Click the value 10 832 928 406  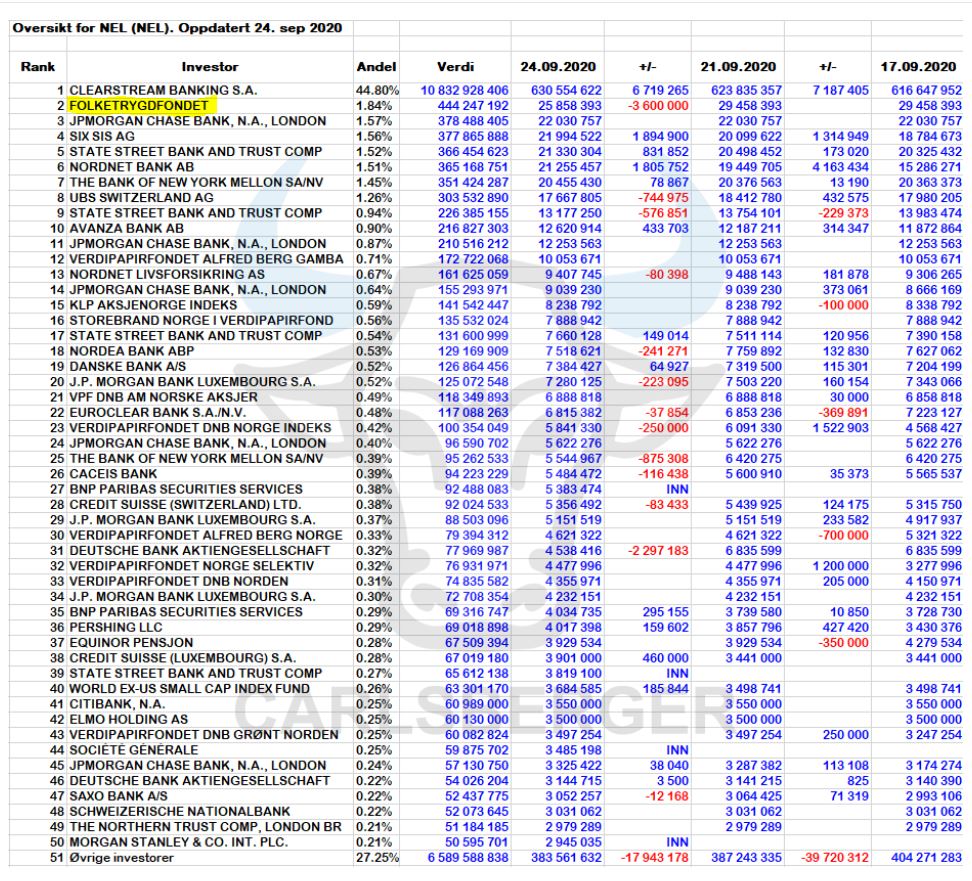[x=464, y=91]
